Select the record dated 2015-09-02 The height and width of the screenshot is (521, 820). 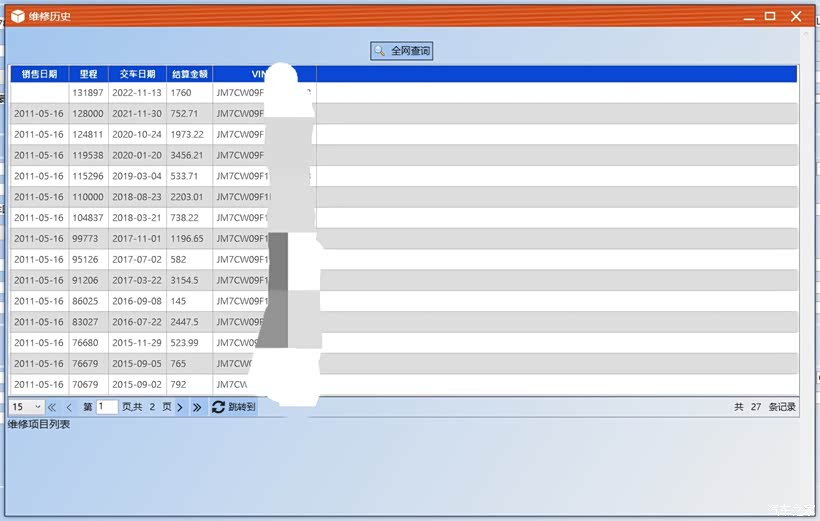tap(136, 384)
